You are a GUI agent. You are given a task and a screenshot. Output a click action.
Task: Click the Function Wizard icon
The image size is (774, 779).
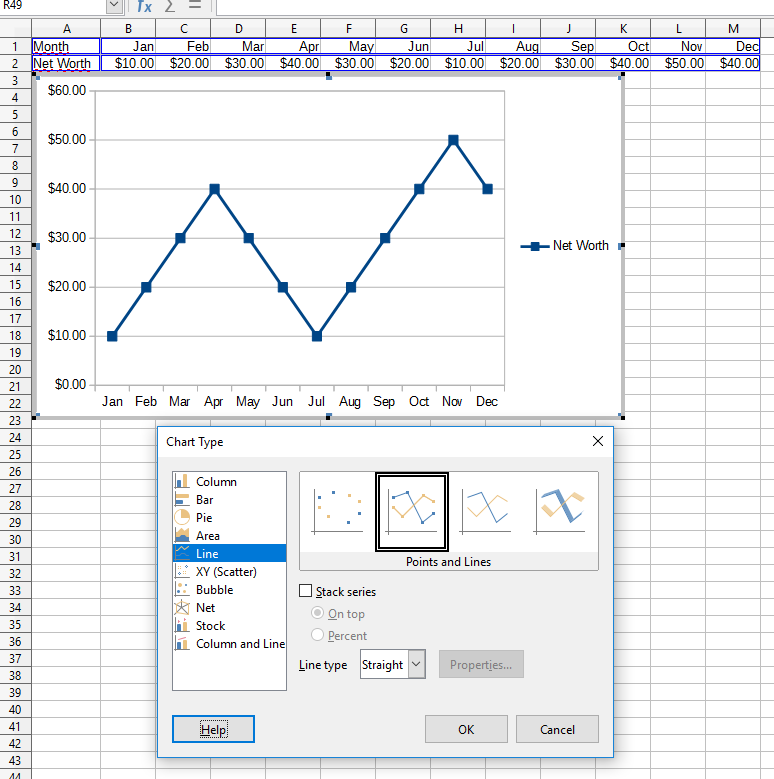(144, 6)
